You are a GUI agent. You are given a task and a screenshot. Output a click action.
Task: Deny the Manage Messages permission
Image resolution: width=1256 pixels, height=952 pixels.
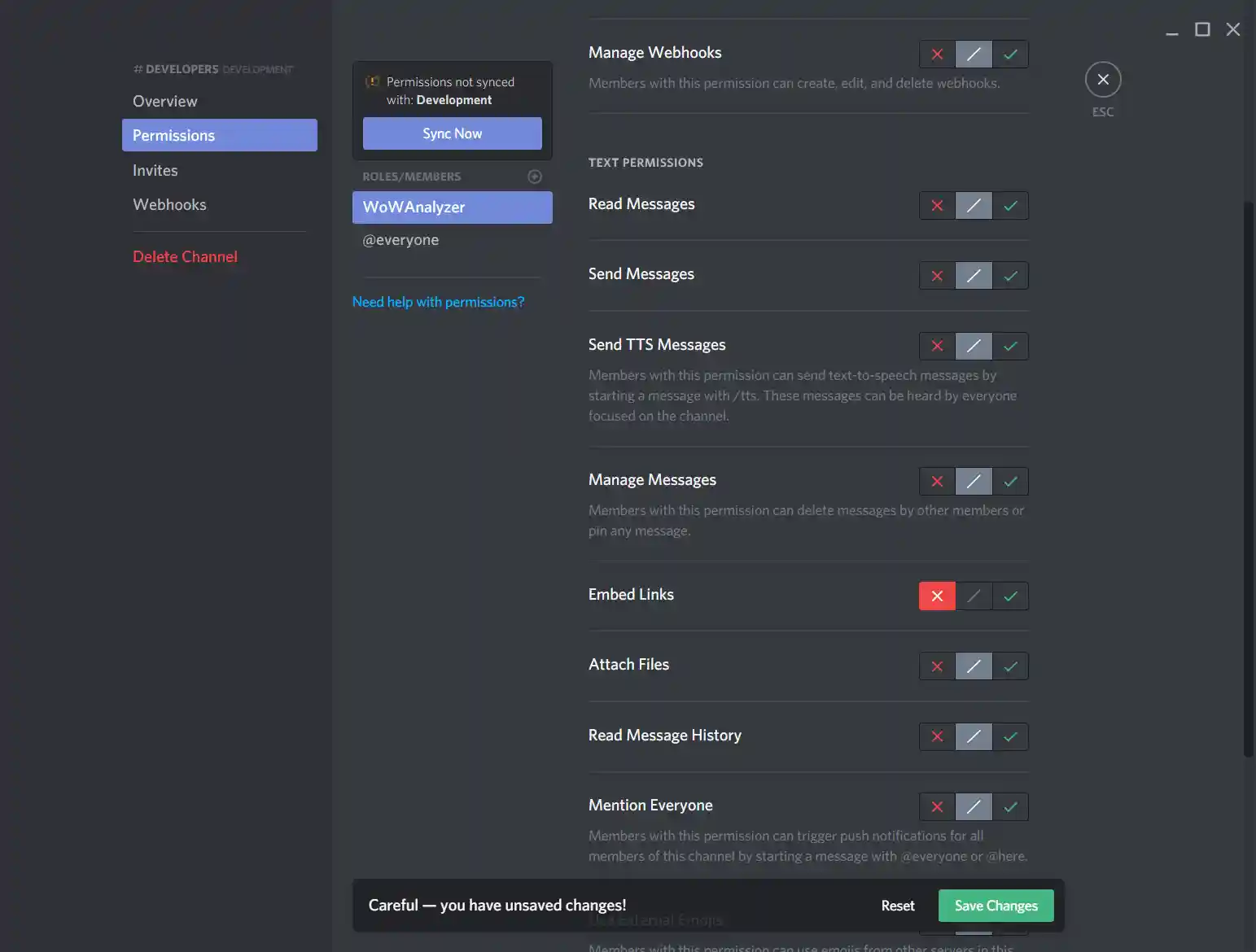[937, 482]
